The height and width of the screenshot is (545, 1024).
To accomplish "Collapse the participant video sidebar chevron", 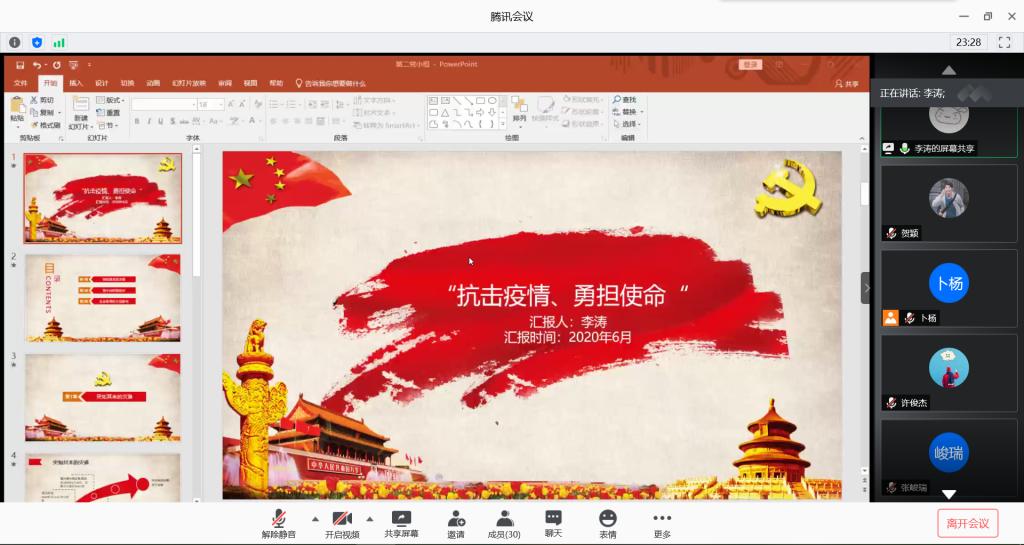I will pos(866,288).
